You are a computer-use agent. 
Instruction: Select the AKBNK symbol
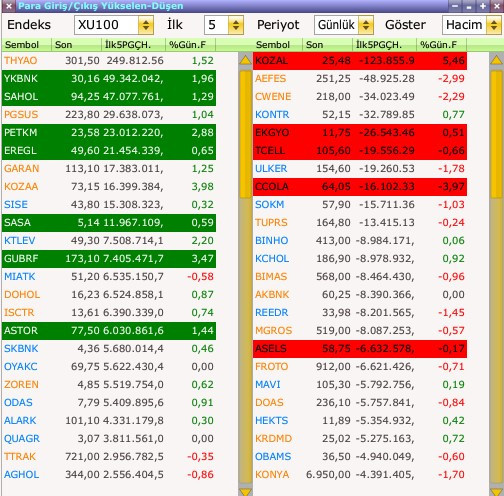(x=272, y=295)
